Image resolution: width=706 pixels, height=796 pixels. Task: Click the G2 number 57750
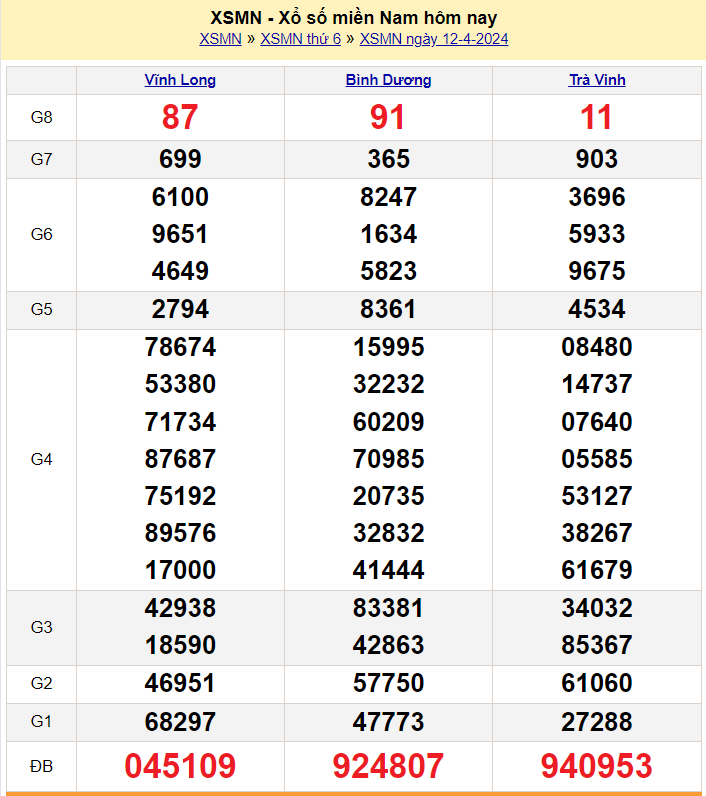tap(388, 684)
